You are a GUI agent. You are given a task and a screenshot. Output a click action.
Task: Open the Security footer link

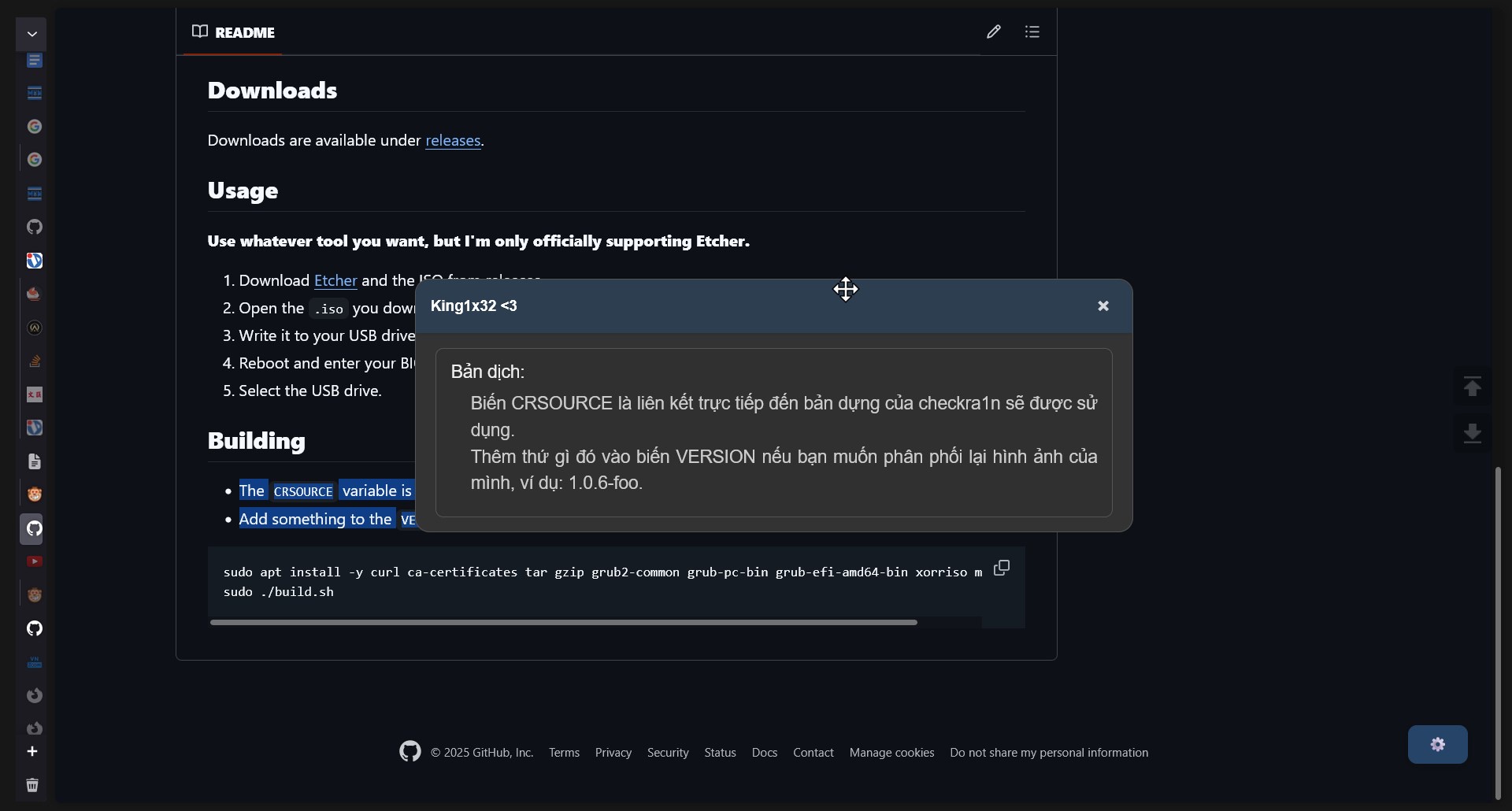pyautogui.click(x=668, y=753)
